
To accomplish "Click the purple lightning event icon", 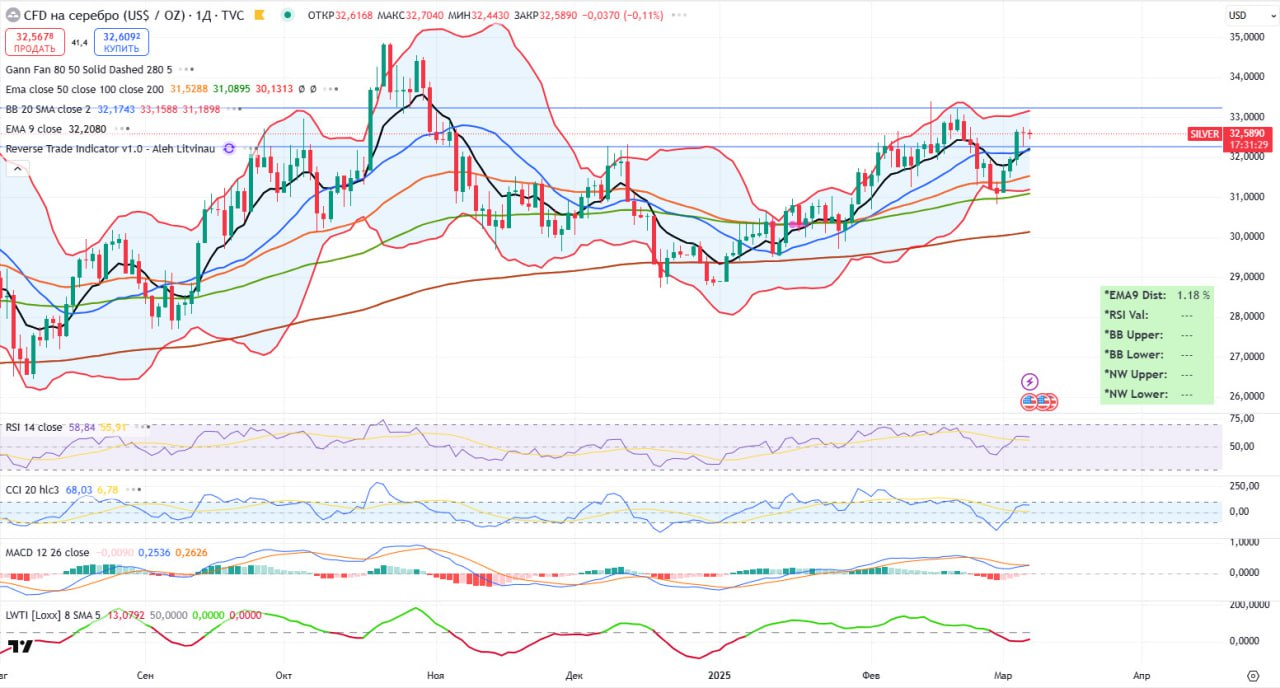I will pyautogui.click(x=1029, y=382).
